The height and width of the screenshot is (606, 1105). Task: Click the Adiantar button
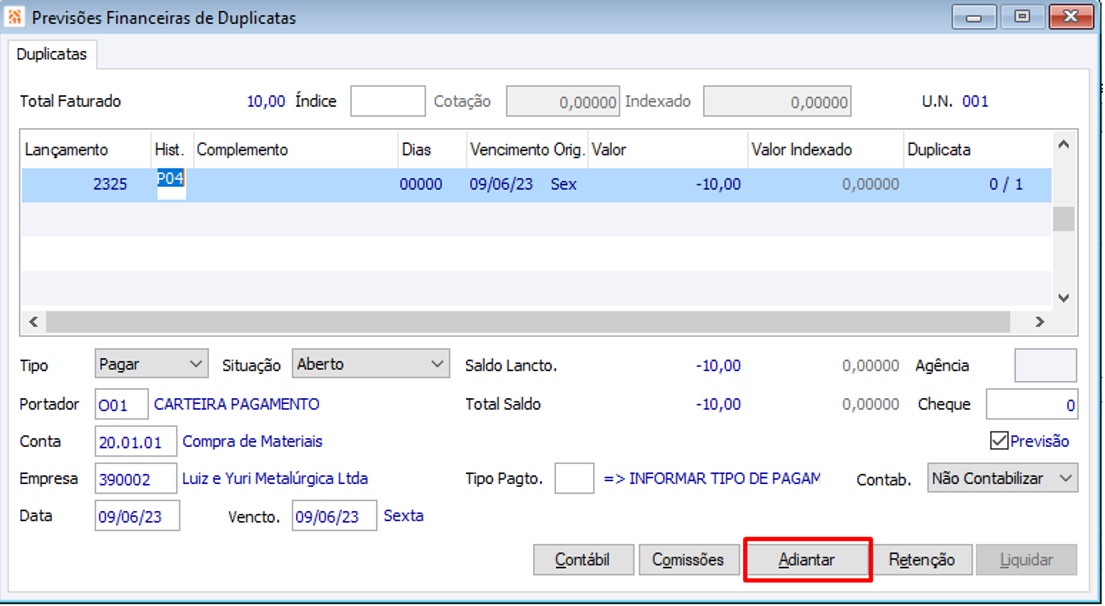(807, 559)
